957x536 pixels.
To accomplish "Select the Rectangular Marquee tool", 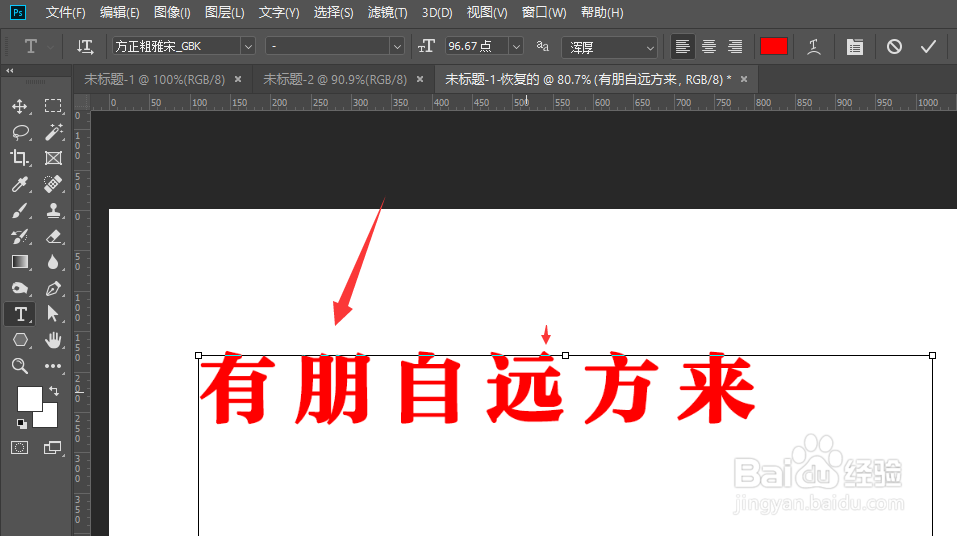I will tap(53, 106).
